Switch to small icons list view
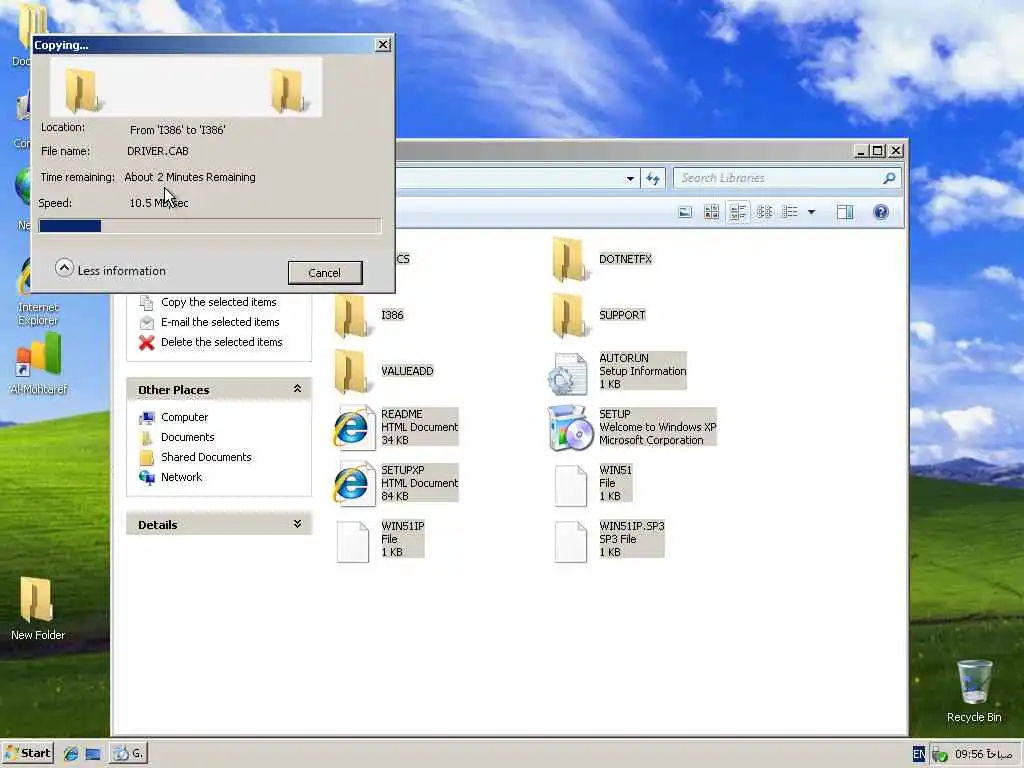This screenshot has width=1024, height=768. (x=764, y=212)
